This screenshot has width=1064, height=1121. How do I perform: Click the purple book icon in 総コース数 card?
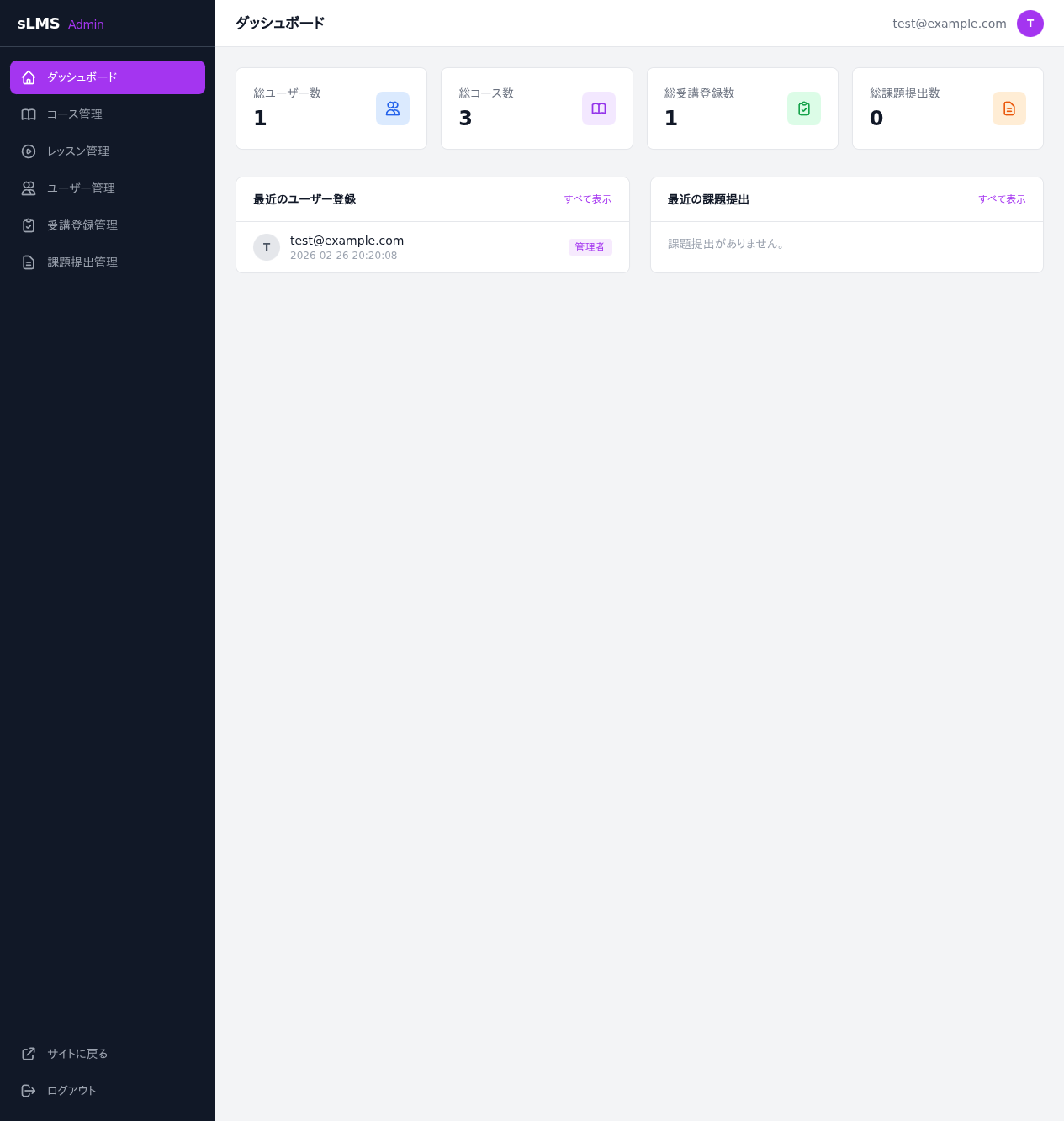click(x=599, y=108)
